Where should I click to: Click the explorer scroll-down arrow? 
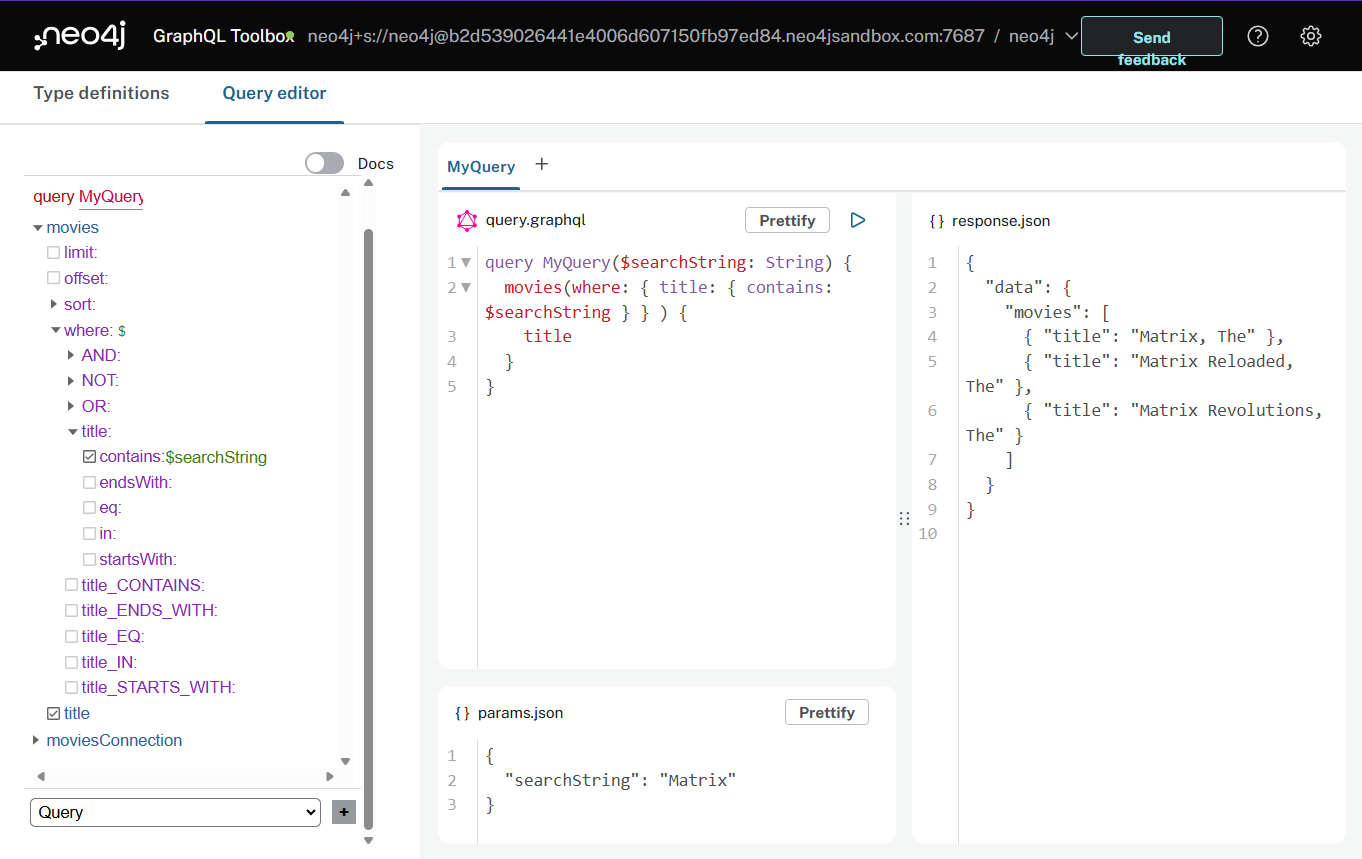[x=346, y=762]
